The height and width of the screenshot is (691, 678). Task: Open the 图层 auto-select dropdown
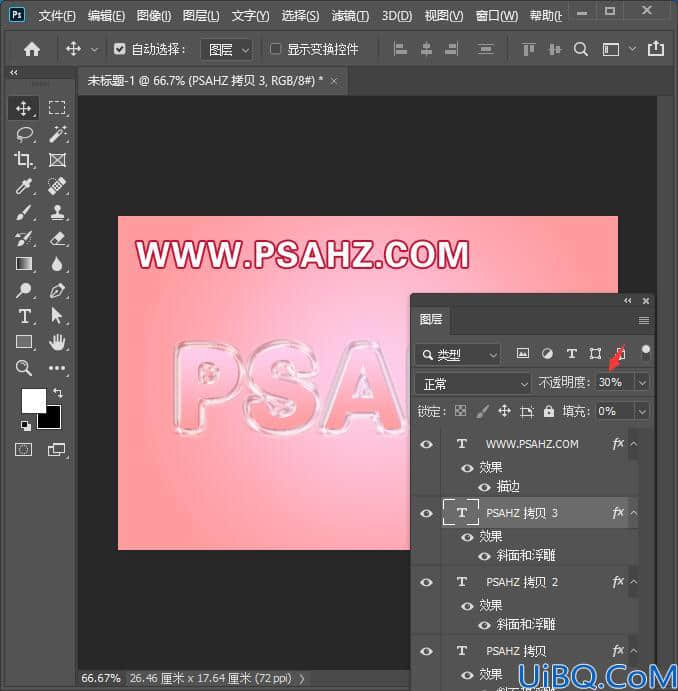pos(226,49)
